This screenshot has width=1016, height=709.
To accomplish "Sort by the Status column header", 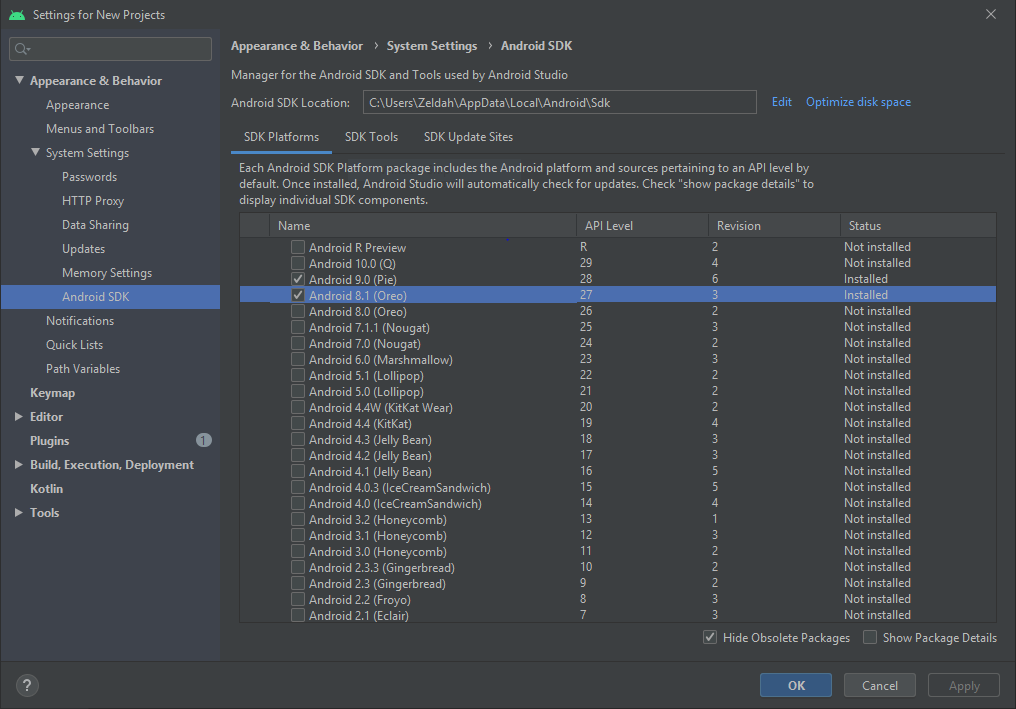I will click(918, 226).
